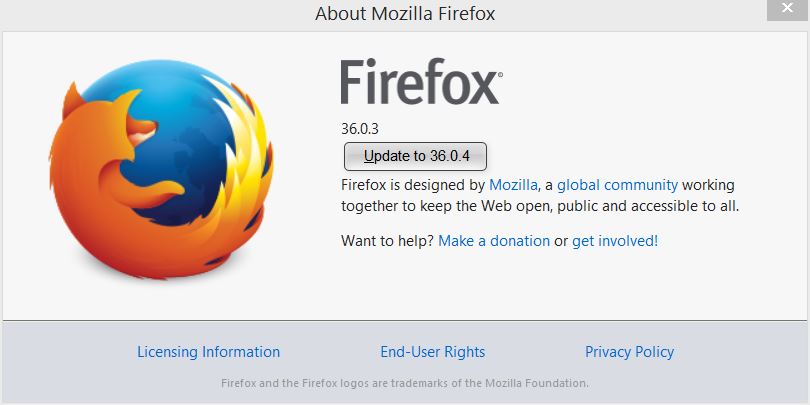Click the 36.0.3 version number
The image size is (810, 405).
pyautogui.click(x=361, y=128)
